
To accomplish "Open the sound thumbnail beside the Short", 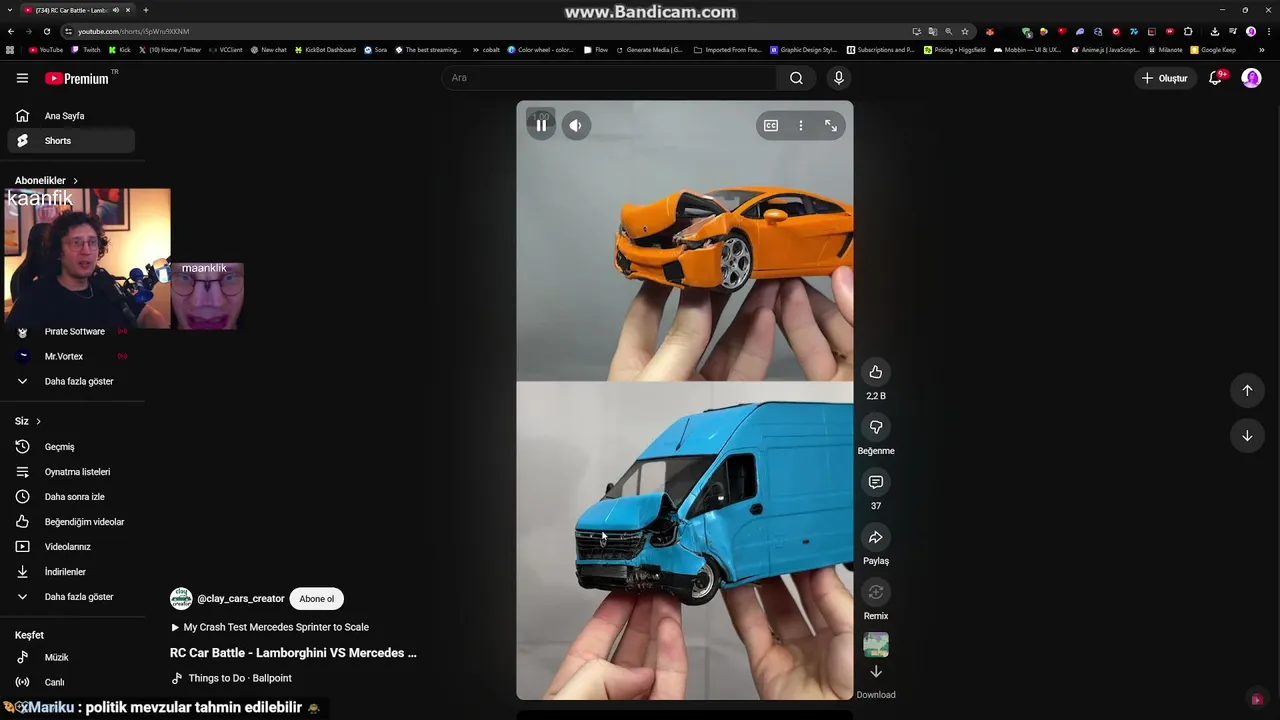I will (876, 645).
